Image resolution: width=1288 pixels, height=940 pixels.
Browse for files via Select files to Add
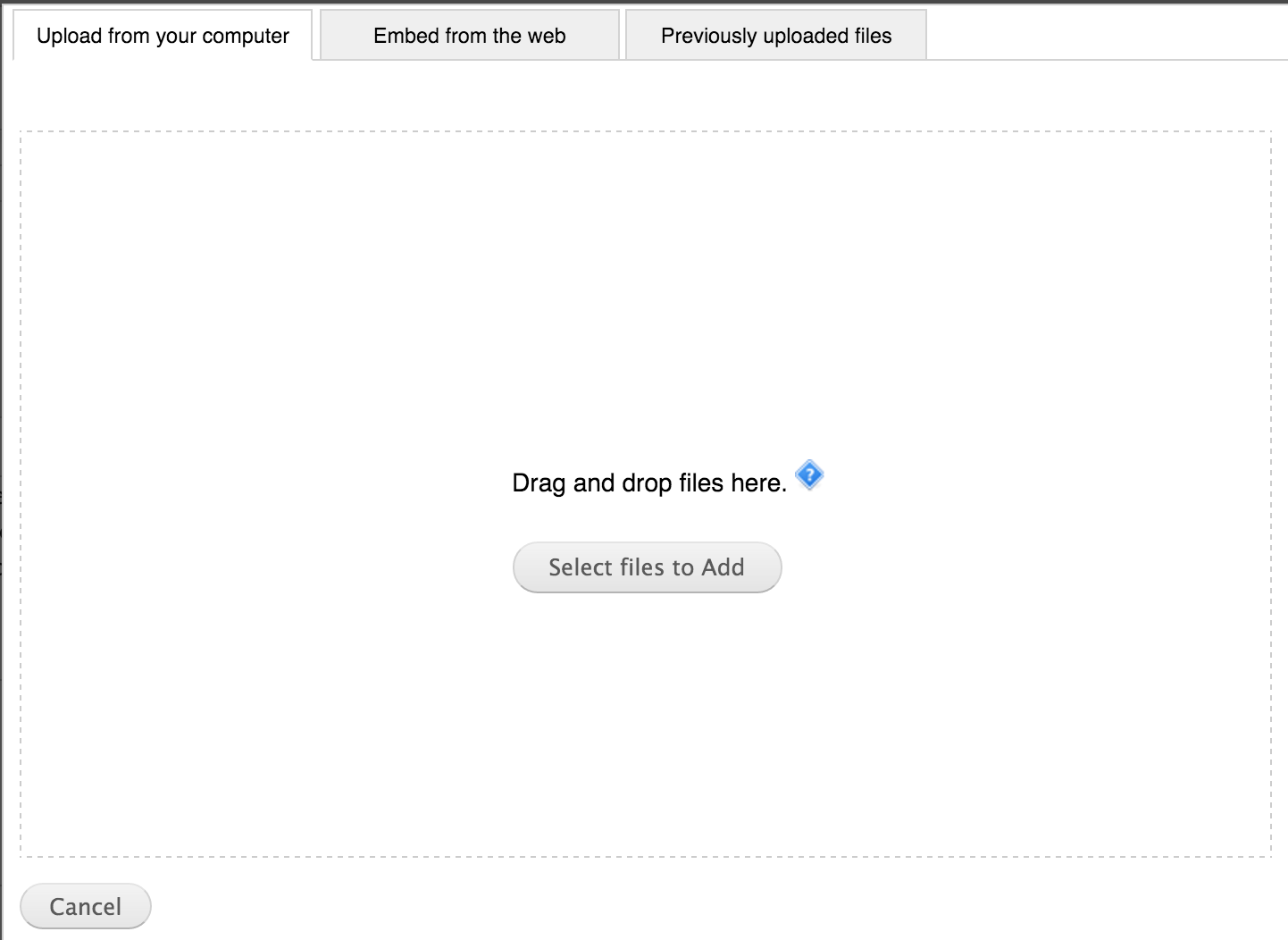click(647, 567)
